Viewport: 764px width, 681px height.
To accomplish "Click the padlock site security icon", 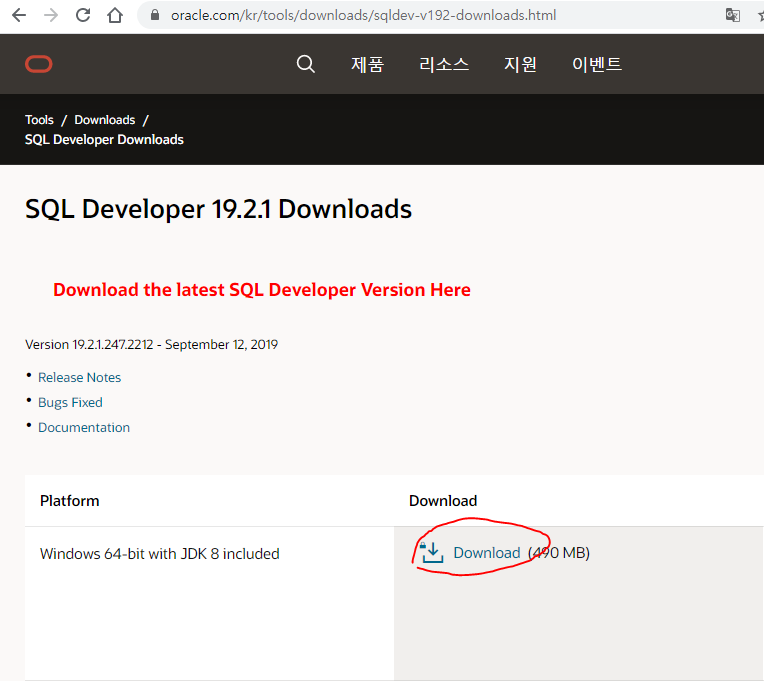I will [155, 15].
